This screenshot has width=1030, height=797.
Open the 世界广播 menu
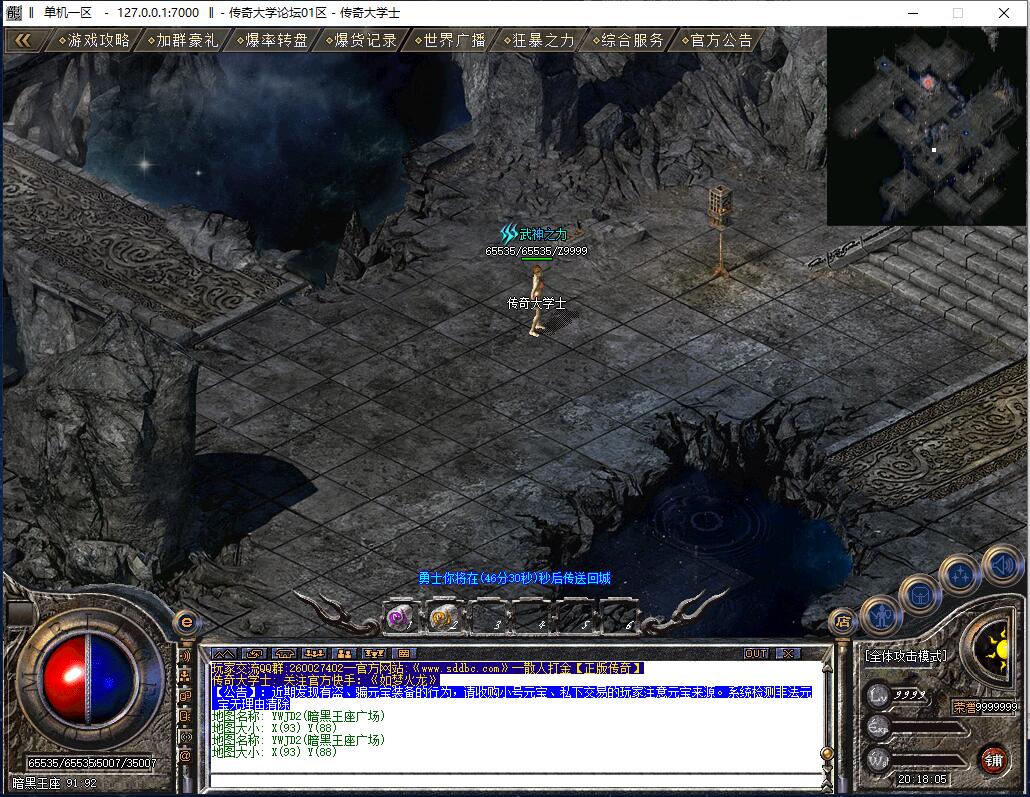point(450,41)
